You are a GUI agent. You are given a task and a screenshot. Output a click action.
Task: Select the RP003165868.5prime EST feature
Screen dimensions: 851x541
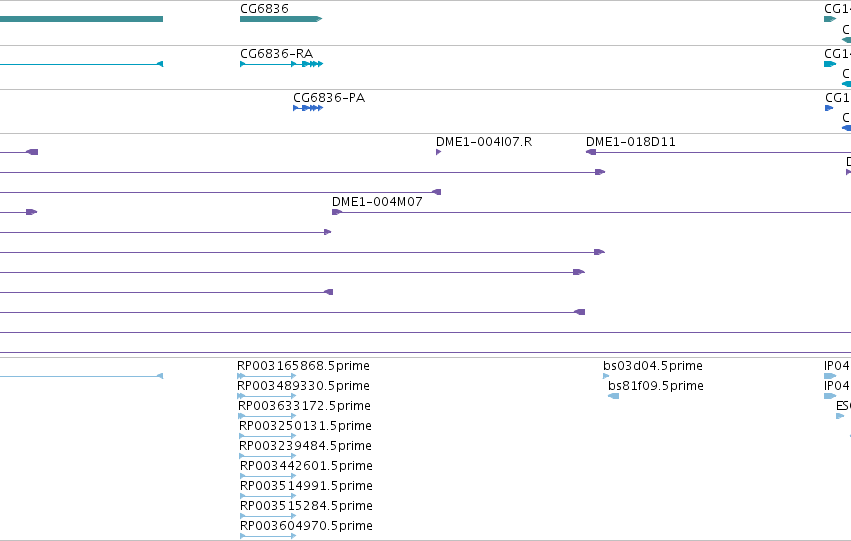point(267,376)
